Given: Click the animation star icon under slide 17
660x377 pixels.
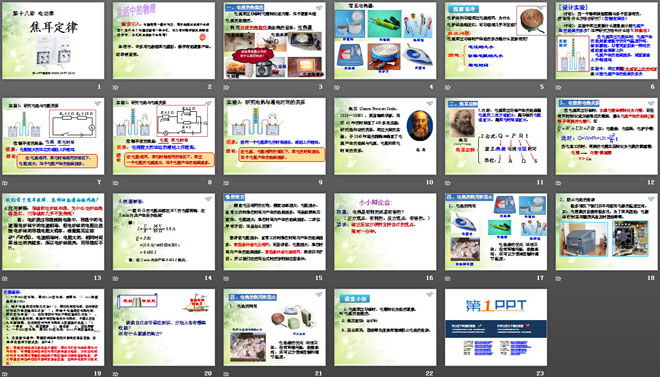Looking at the screenshot, I should [x=447, y=278].
